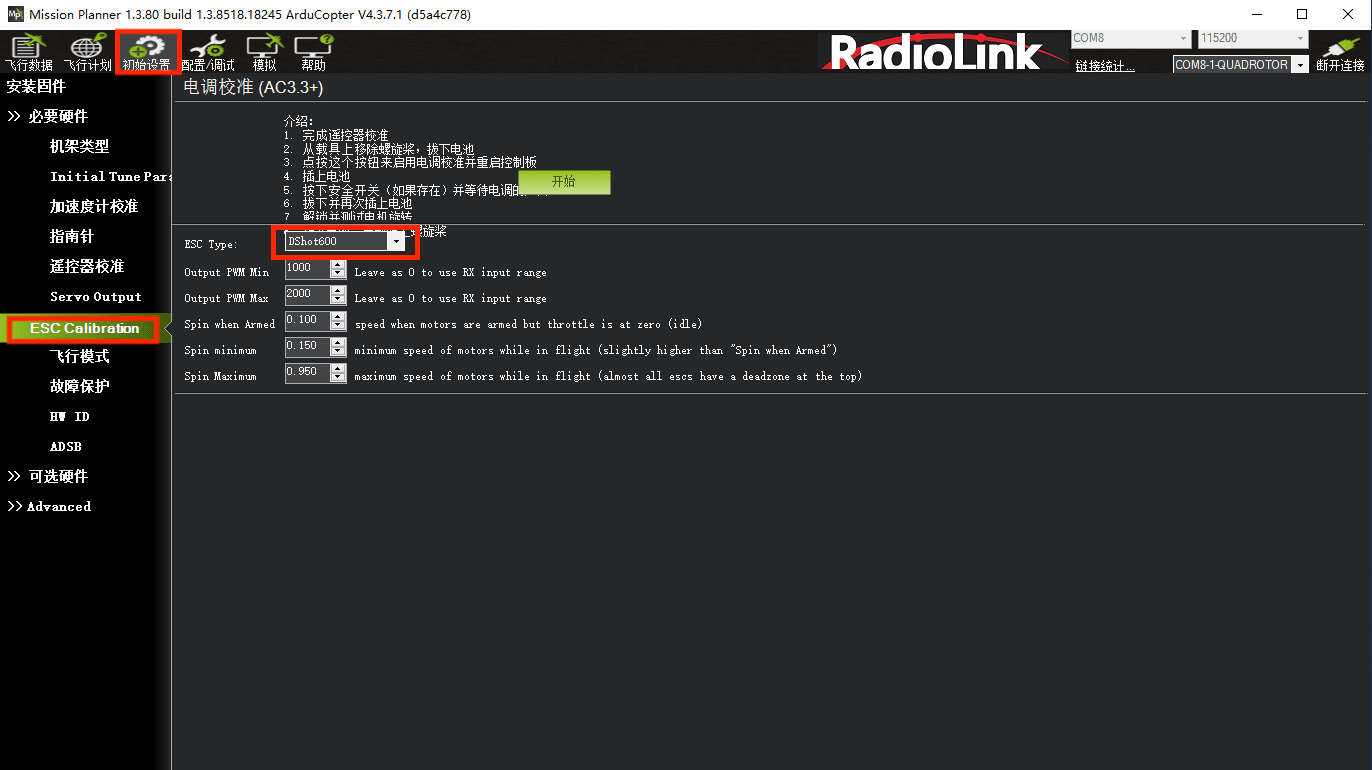Open the 115200 baud rate dropdown
Viewport: 1372px width, 770px height.
1253,38
